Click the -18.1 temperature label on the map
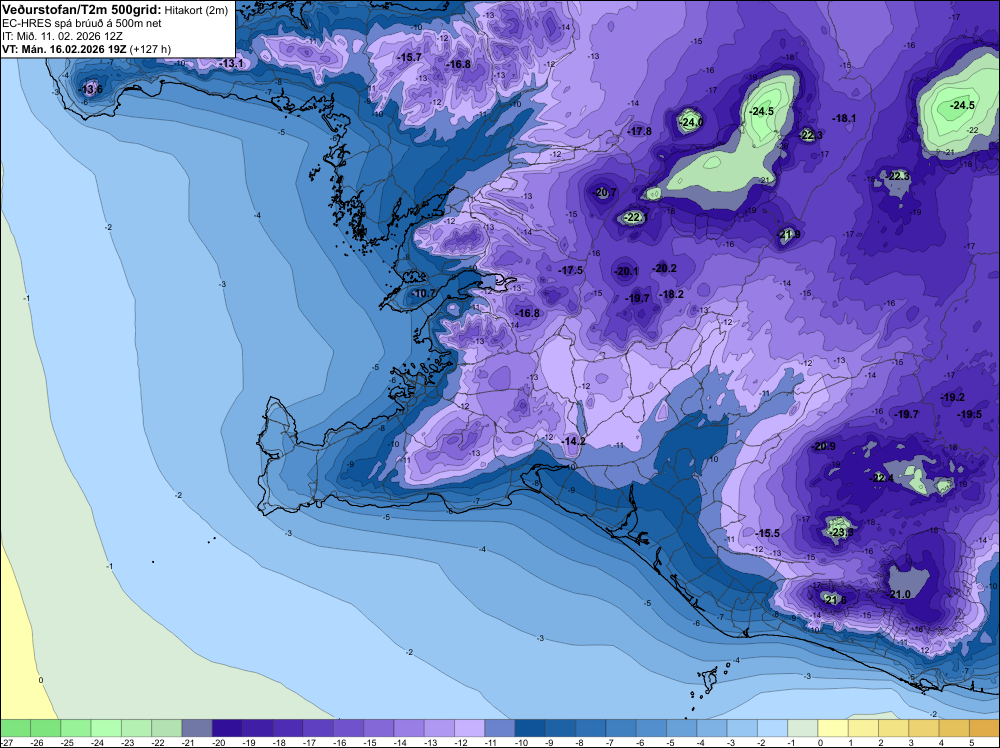This screenshot has height=748, width=1000. pos(844,118)
